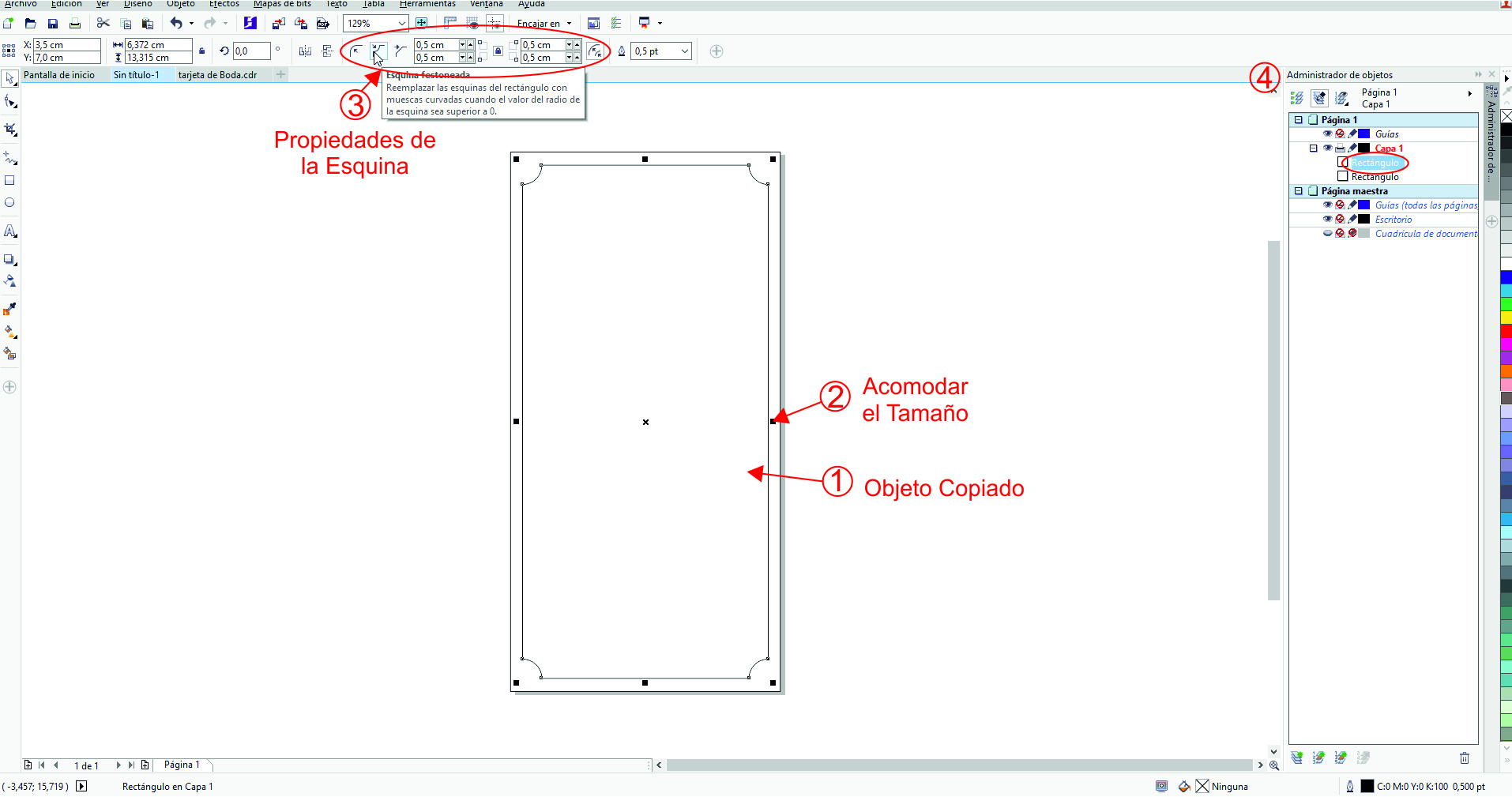This screenshot has height=797, width=1512.
Task: Select the Pick tool in the toolbox
Action: tap(9, 78)
